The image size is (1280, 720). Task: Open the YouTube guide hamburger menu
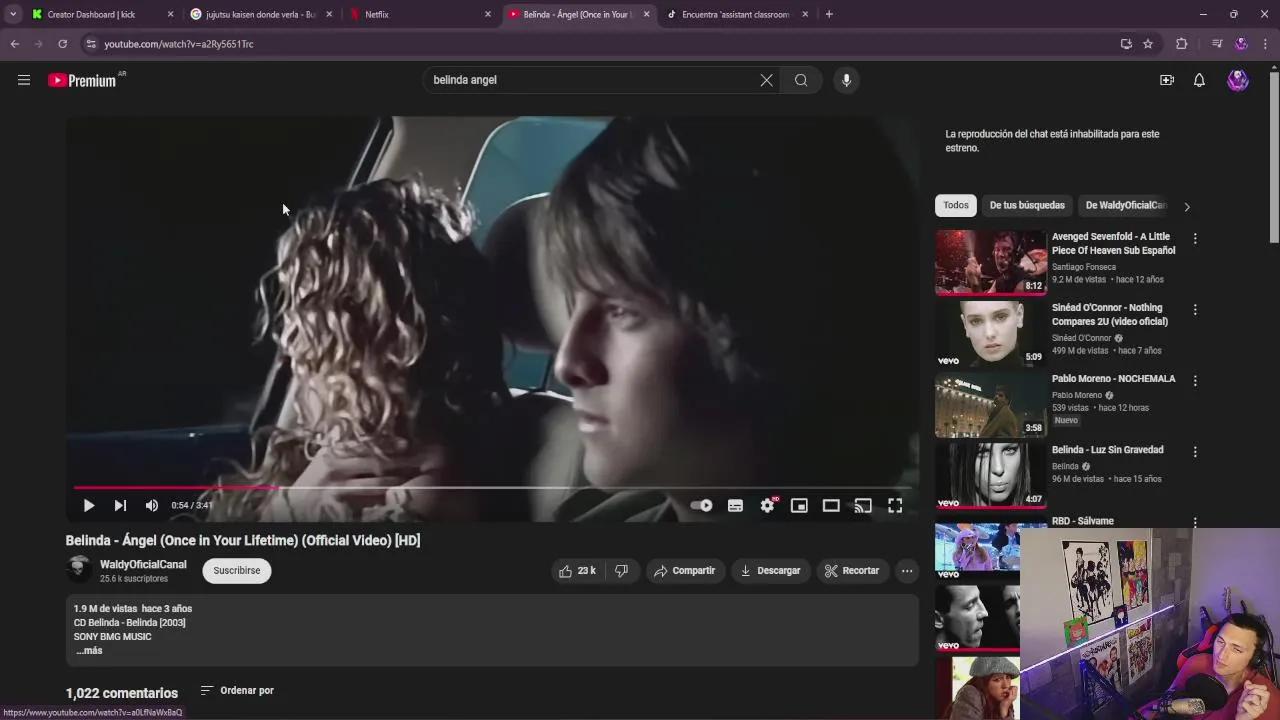(x=24, y=80)
